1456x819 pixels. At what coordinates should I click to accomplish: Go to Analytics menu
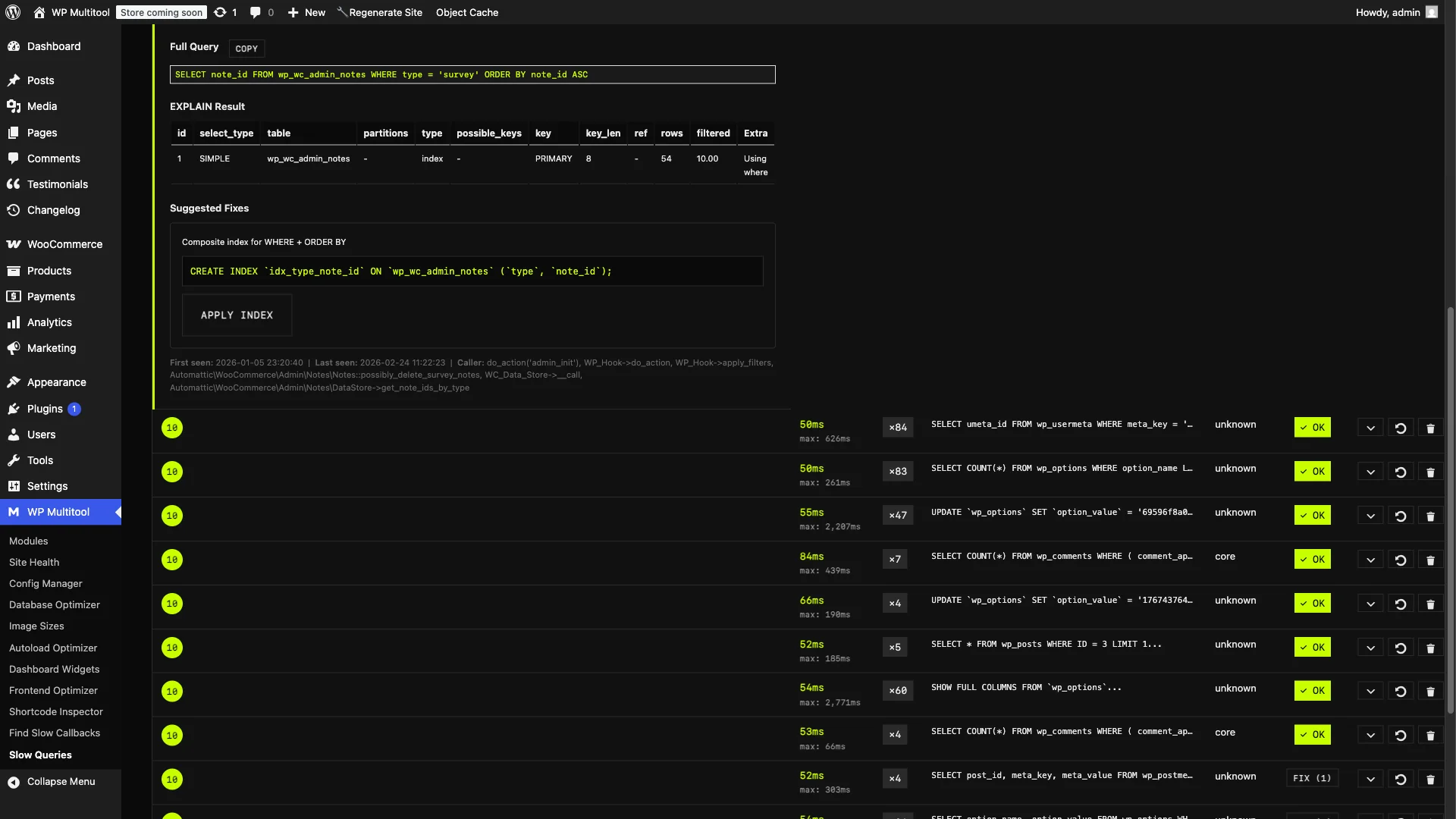(61, 322)
